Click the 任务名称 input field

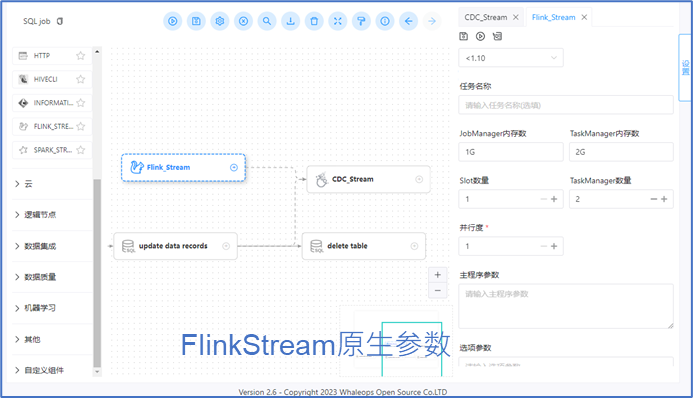[x=566, y=105]
